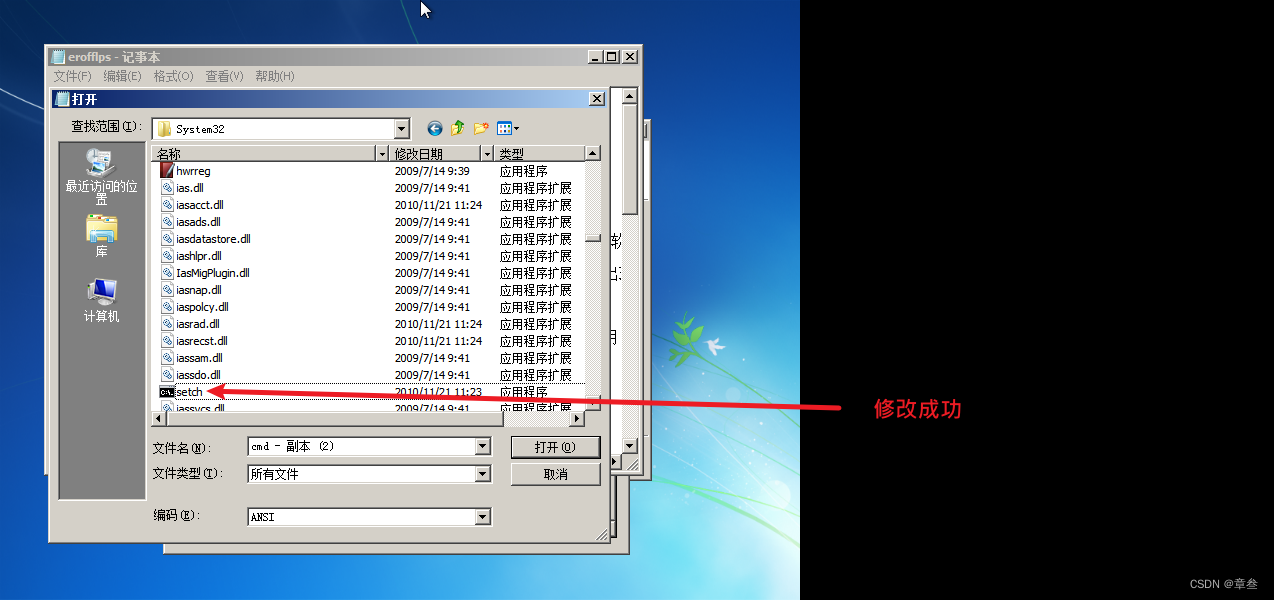This screenshot has height=600, width=1274.
Task: Click the Up One Level folder icon
Action: pyautogui.click(x=458, y=128)
